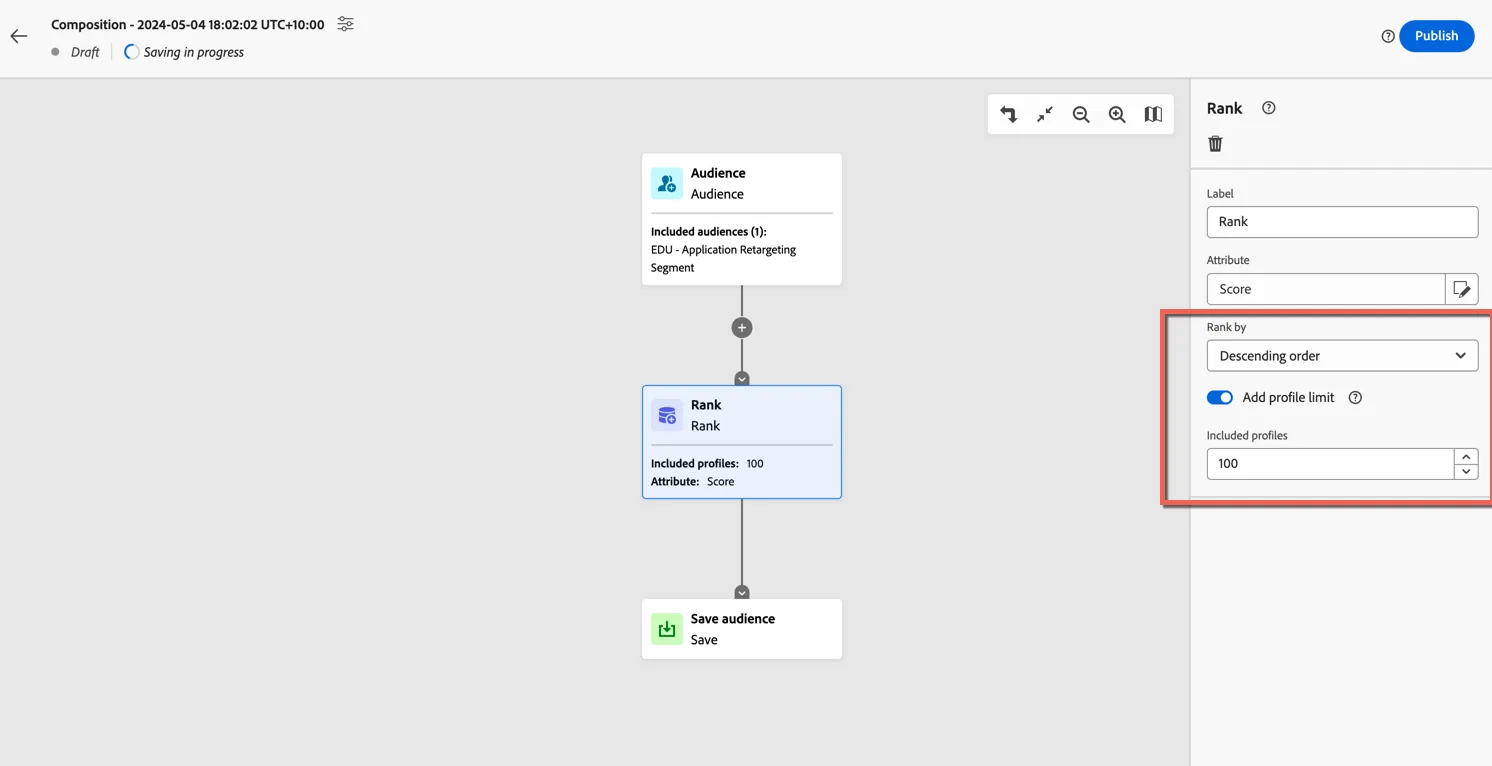Open the help icon beside Publish
The width and height of the screenshot is (1492, 766).
pos(1388,36)
